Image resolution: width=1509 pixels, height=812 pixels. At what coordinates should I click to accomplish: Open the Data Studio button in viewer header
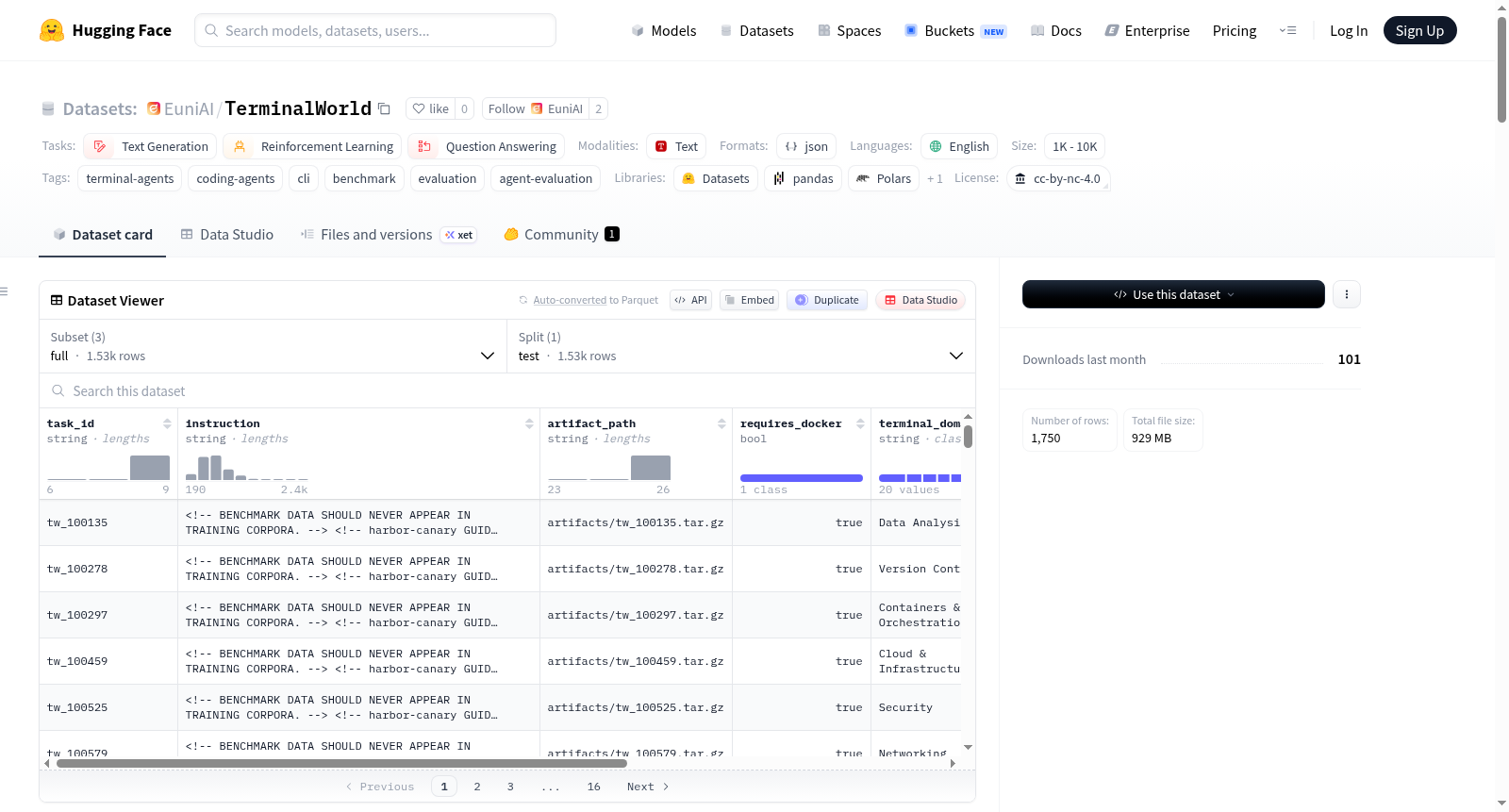coord(920,300)
